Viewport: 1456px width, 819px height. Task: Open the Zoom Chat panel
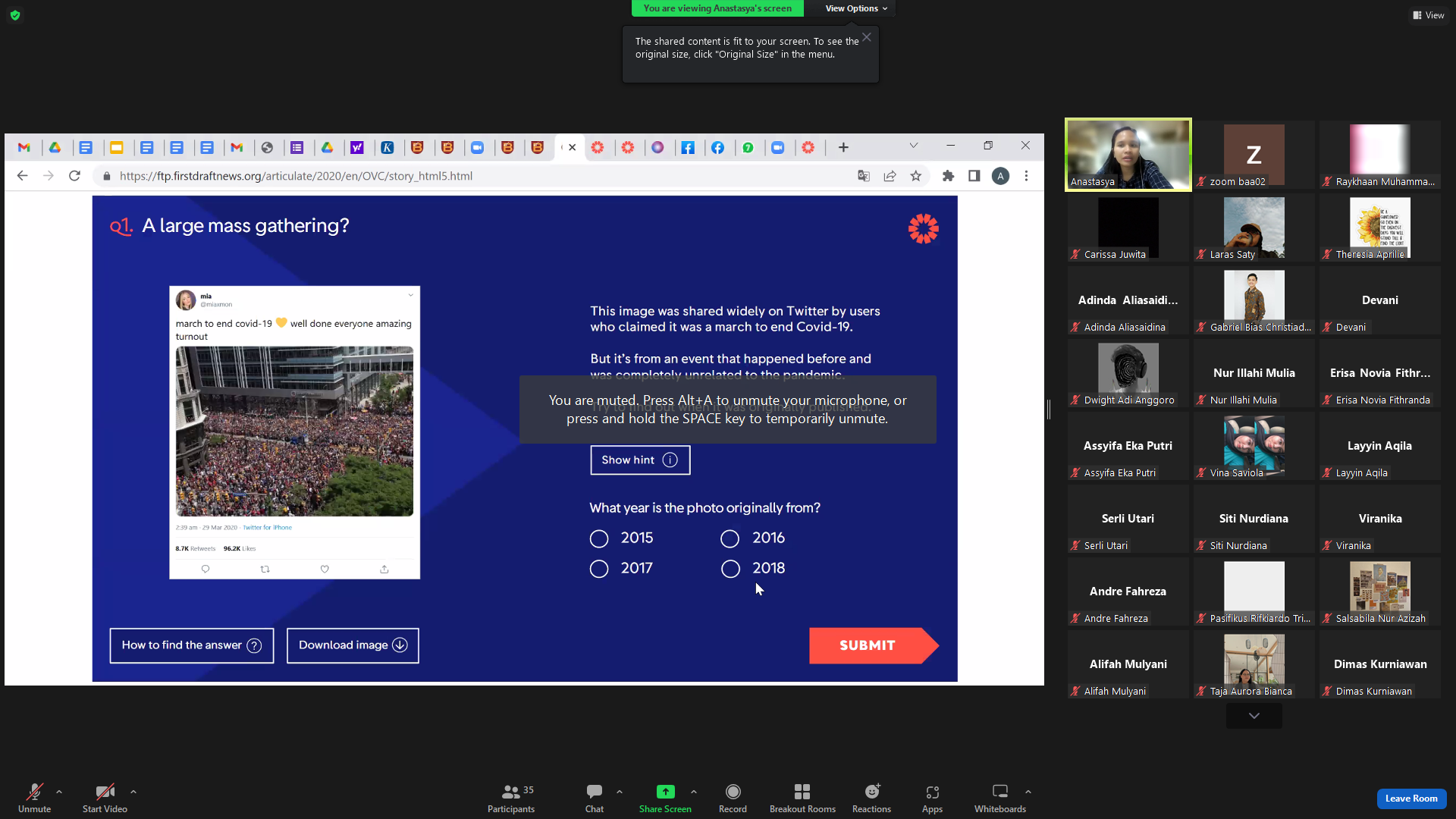click(595, 798)
